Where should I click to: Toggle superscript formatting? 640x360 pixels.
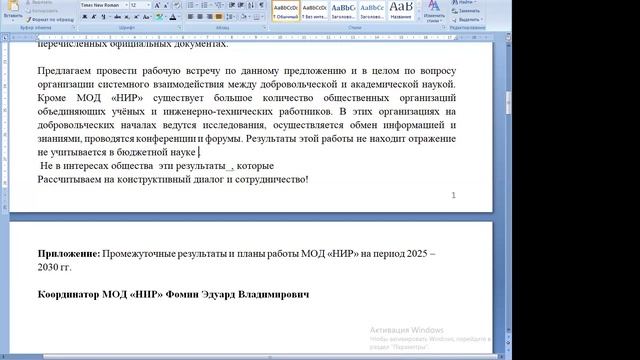(x=136, y=17)
